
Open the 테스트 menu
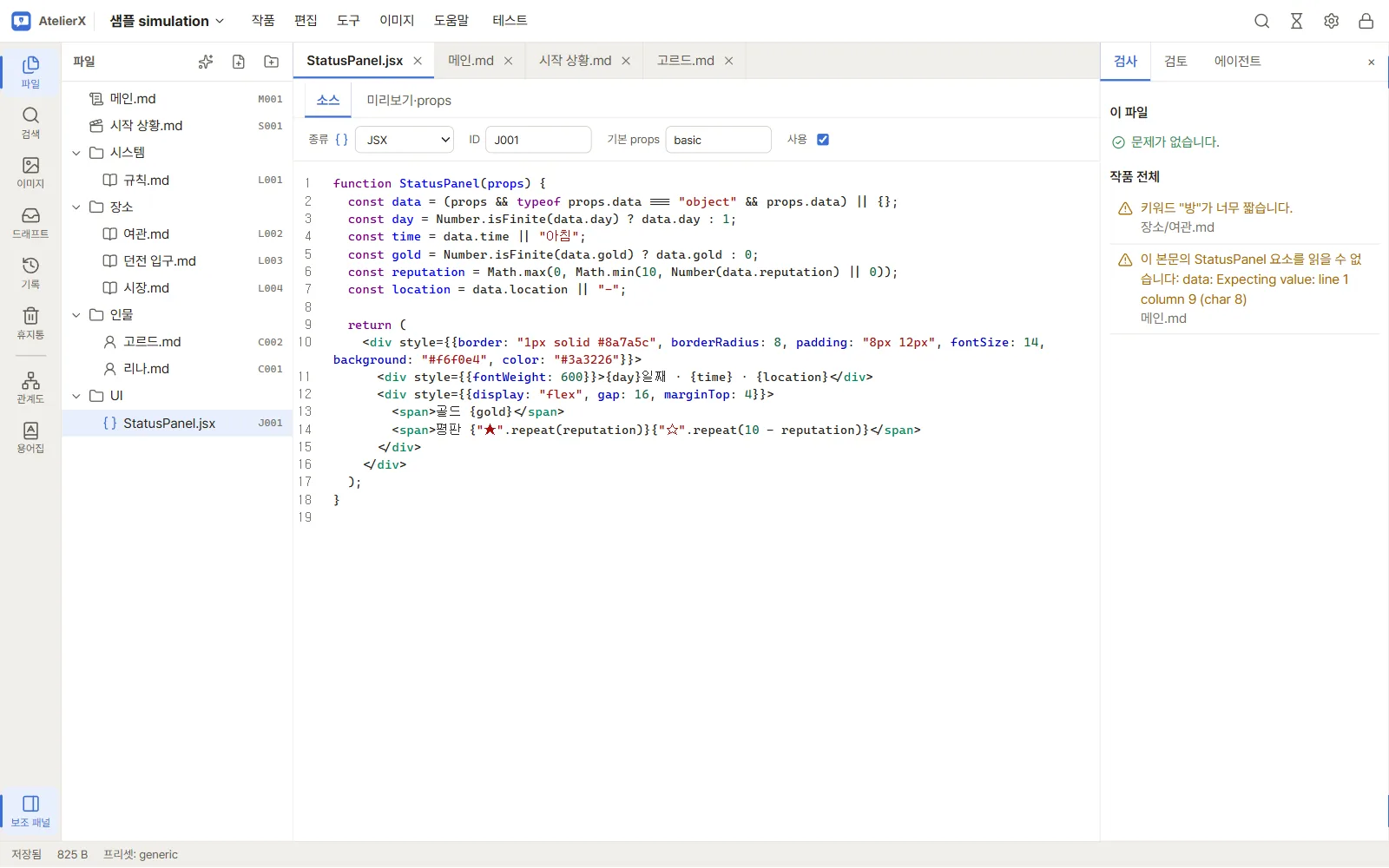pyautogui.click(x=510, y=21)
